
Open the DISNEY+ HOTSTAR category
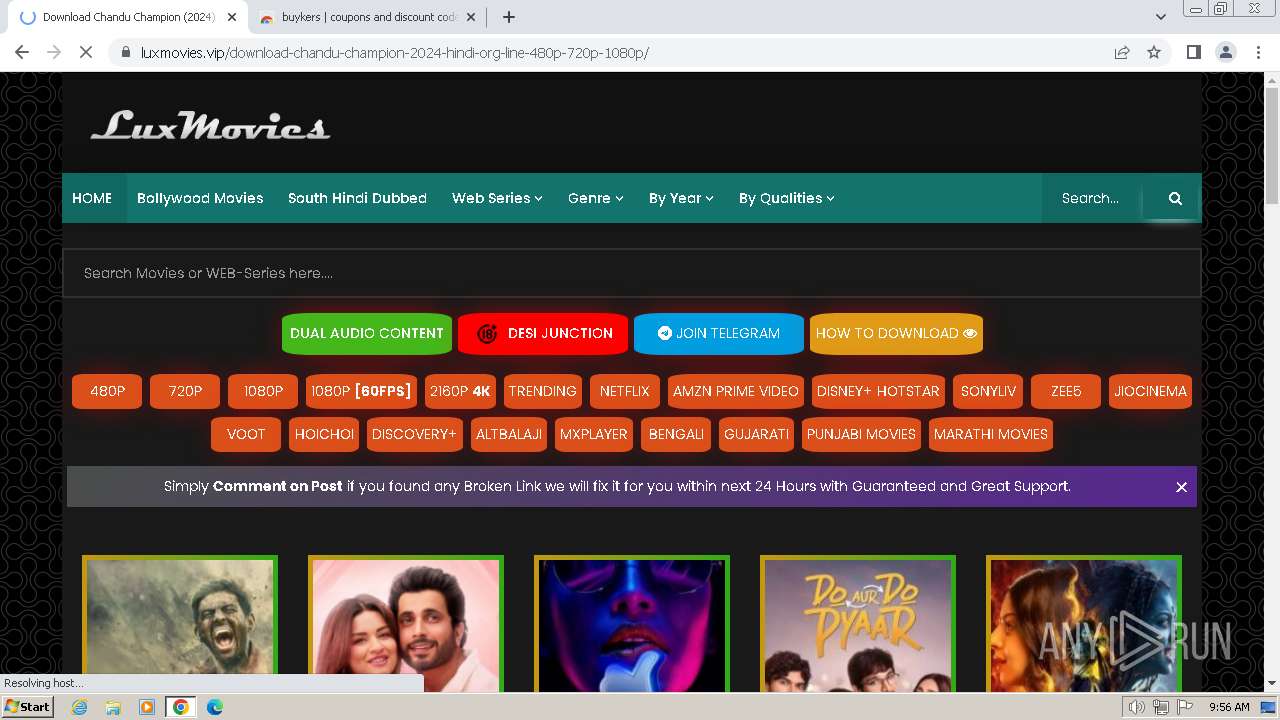(878, 391)
